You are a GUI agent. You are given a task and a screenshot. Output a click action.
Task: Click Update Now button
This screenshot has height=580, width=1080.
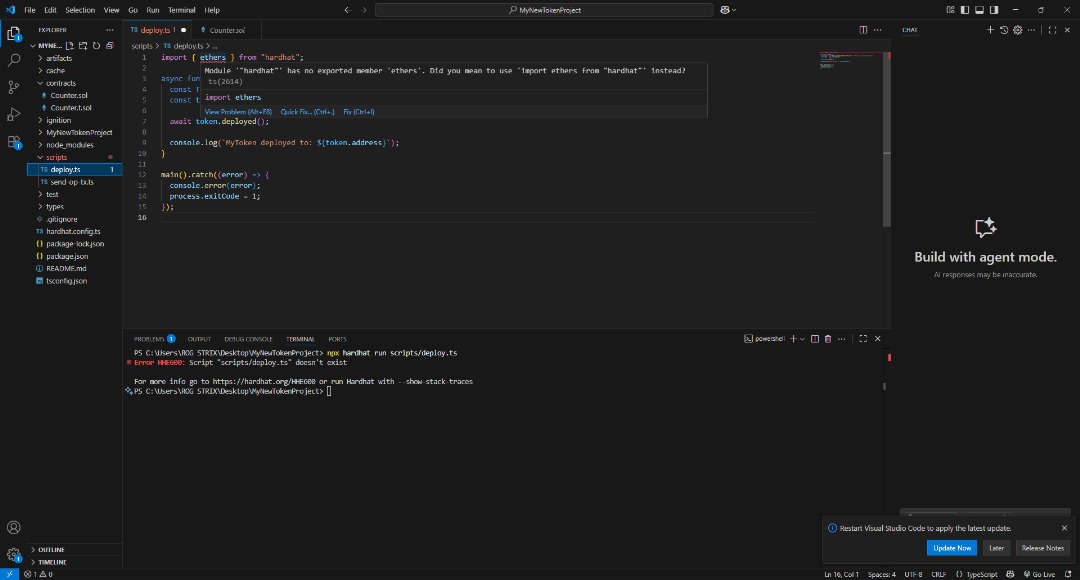[x=952, y=548]
